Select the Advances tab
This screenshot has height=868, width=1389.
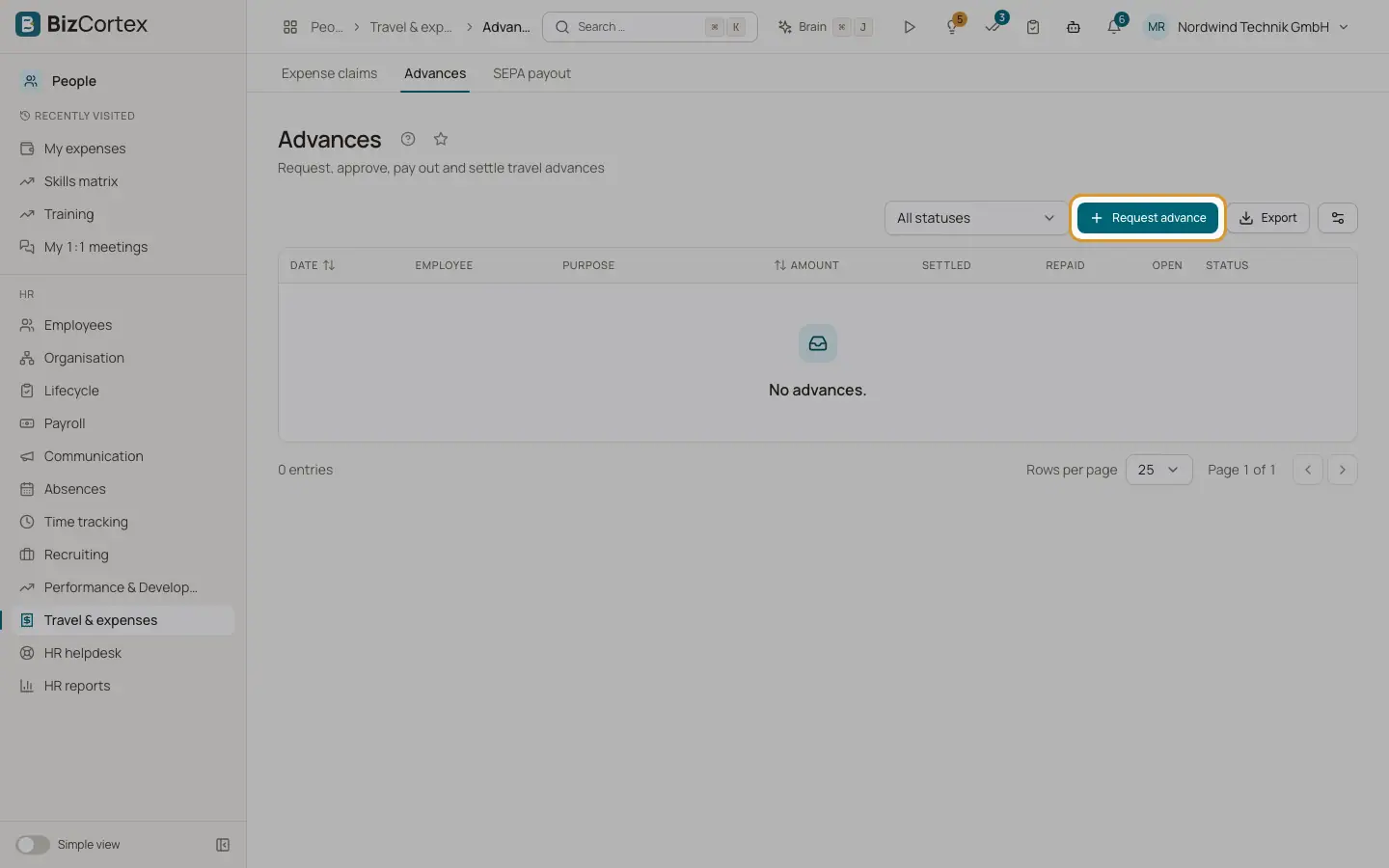pos(435,73)
